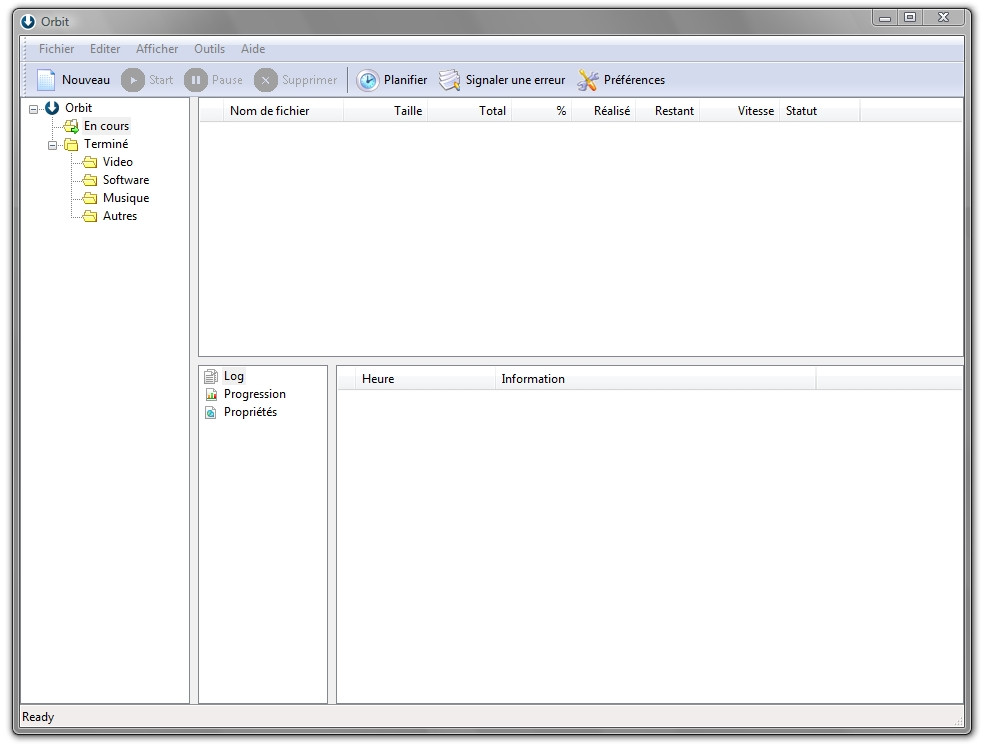Collapse the Terminé folder branch
984x744 pixels.
pyautogui.click(x=54, y=144)
